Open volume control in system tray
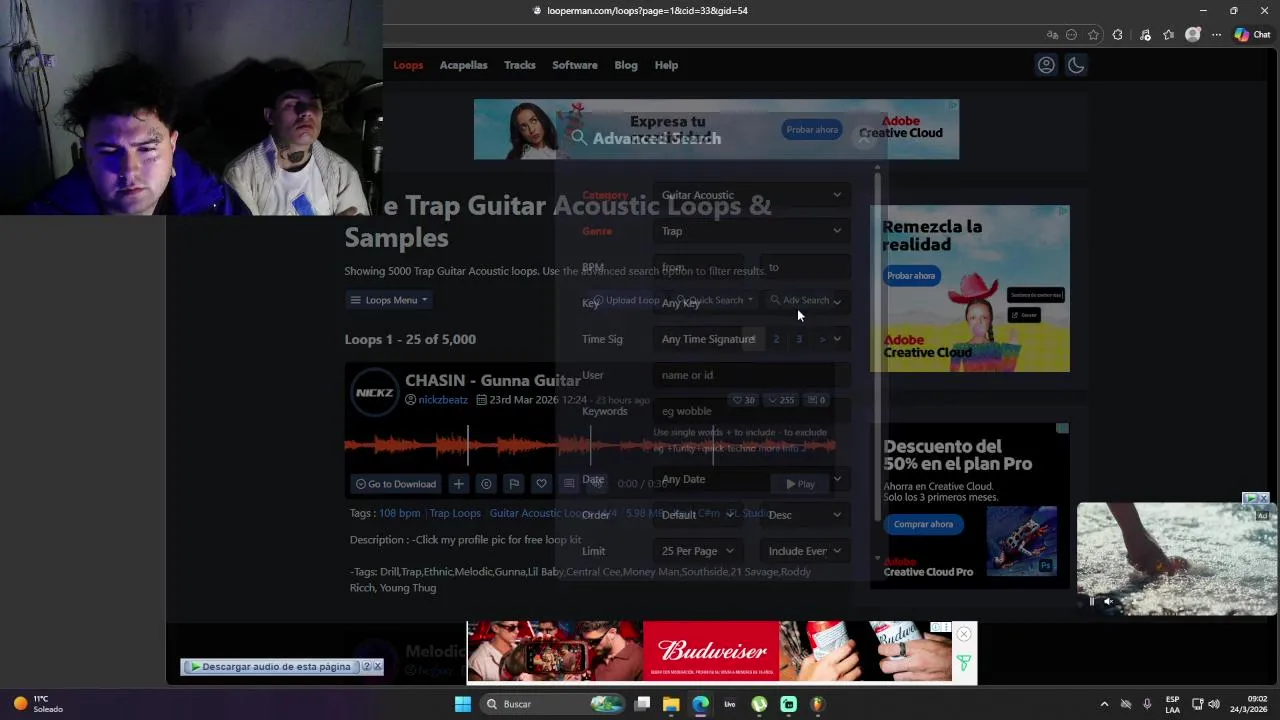The width and height of the screenshot is (1280, 720). pyautogui.click(x=1213, y=704)
